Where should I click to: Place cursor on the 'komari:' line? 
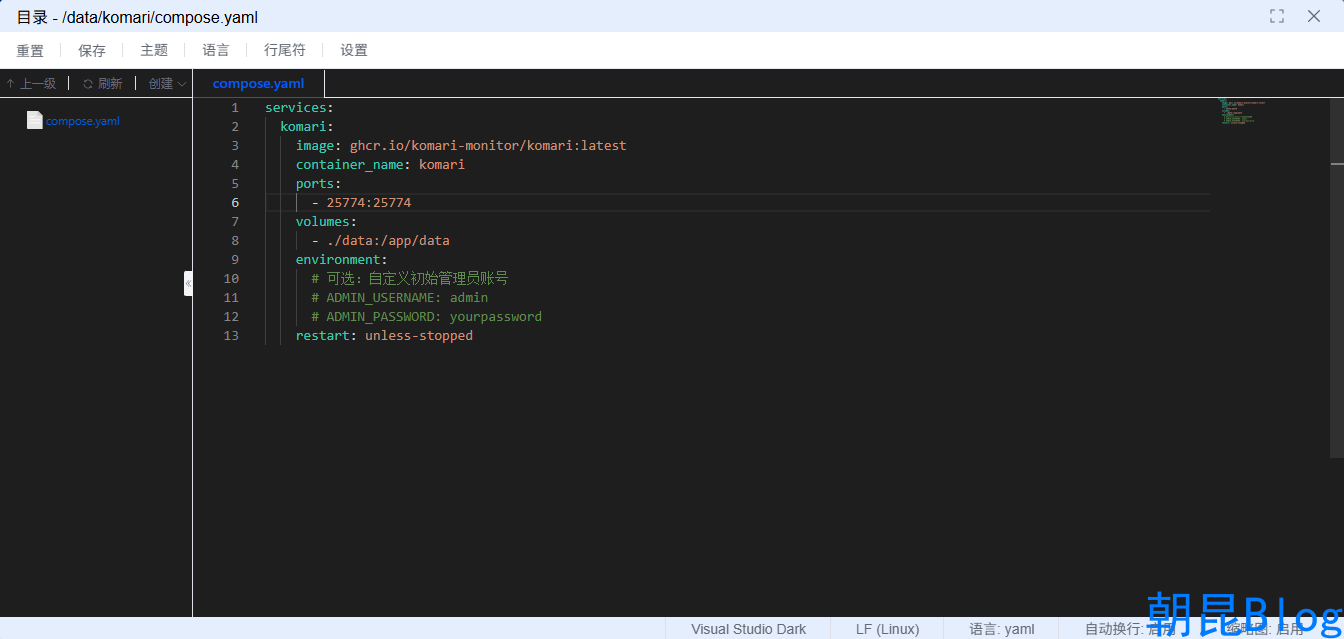coord(306,126)
